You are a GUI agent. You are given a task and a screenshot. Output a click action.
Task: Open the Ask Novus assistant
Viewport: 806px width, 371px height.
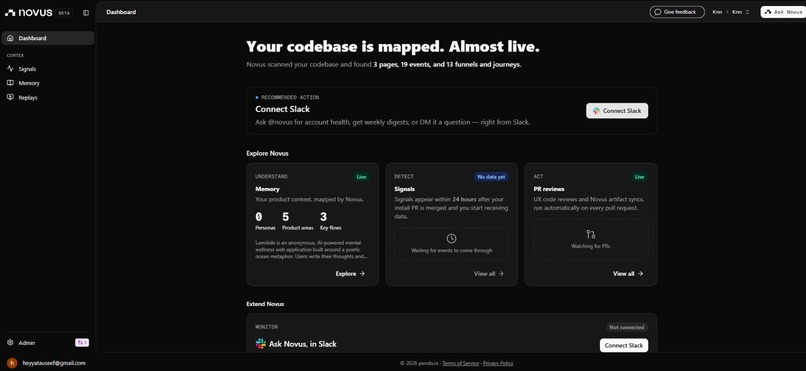(783, 12)
